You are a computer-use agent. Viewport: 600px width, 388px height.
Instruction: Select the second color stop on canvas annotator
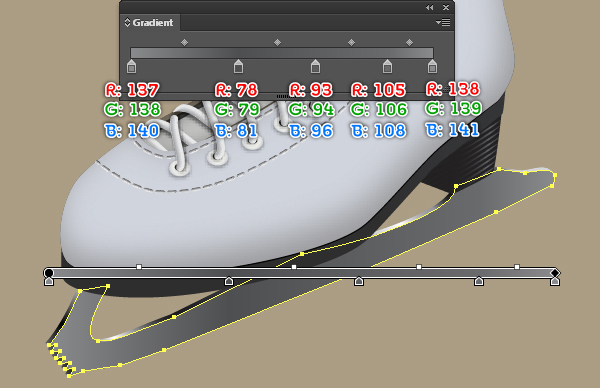click(x=229, y=281)
